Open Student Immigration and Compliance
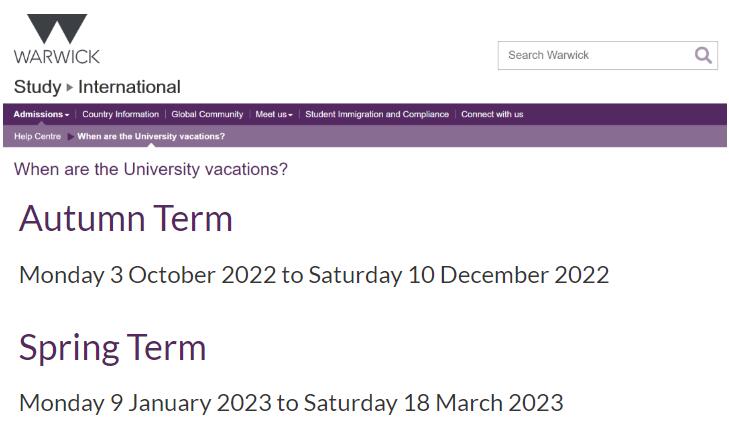Screen dimensions: 729x423 (377, 114)
